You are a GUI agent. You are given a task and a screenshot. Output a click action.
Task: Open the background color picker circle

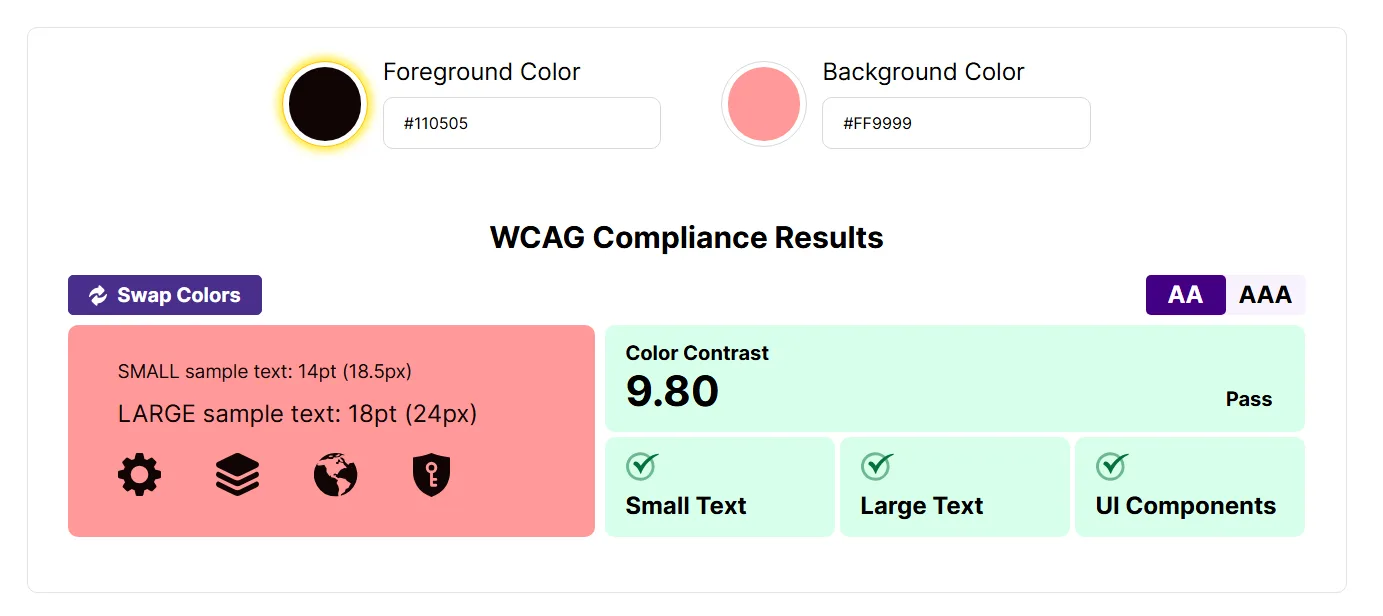coord(764,104)
